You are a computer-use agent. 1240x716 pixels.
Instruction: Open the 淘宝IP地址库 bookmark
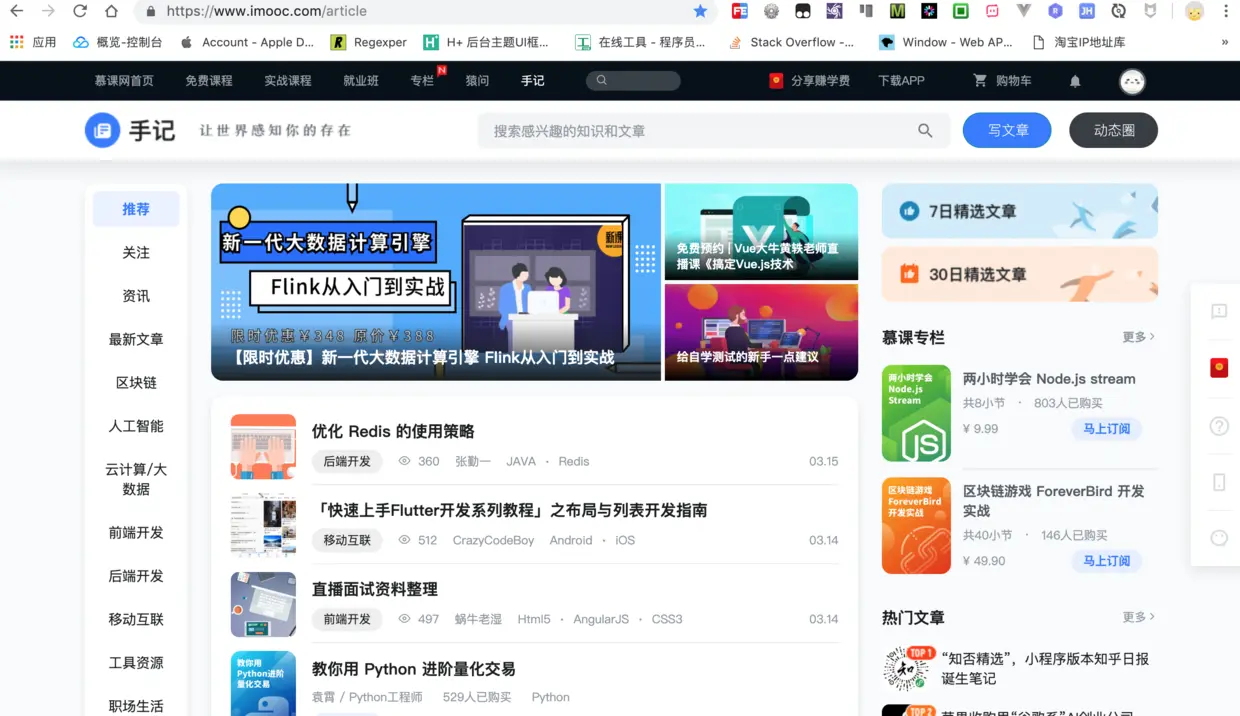(x=1078, y=42)
